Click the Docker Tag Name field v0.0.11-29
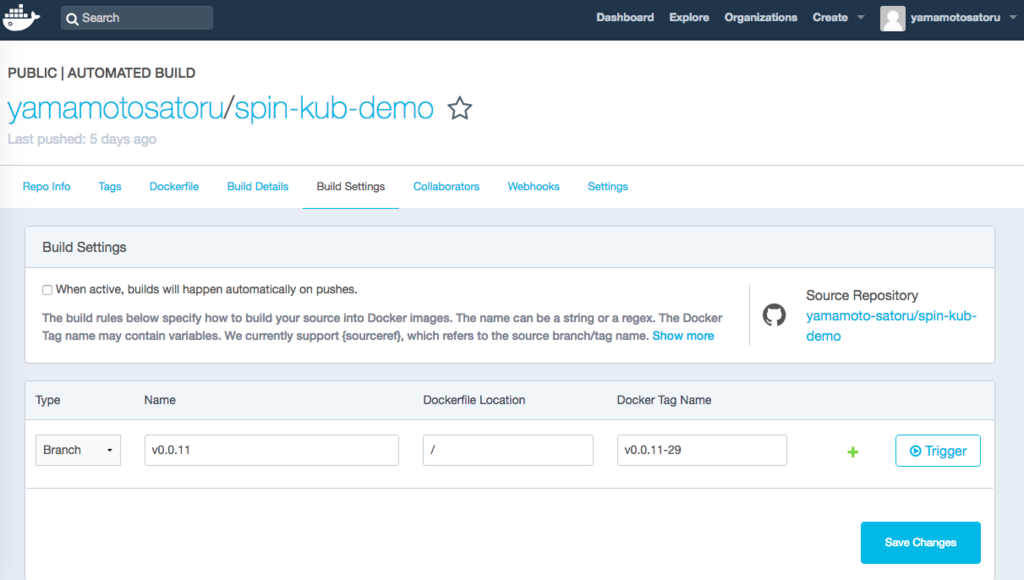Screen dimensions: 1024x580 click(702, 450)
